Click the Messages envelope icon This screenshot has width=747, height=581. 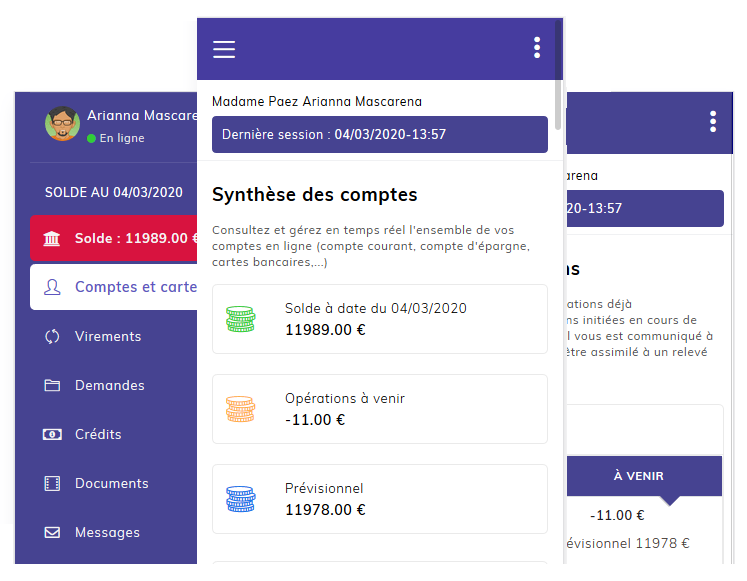click(x=52, y=533)
